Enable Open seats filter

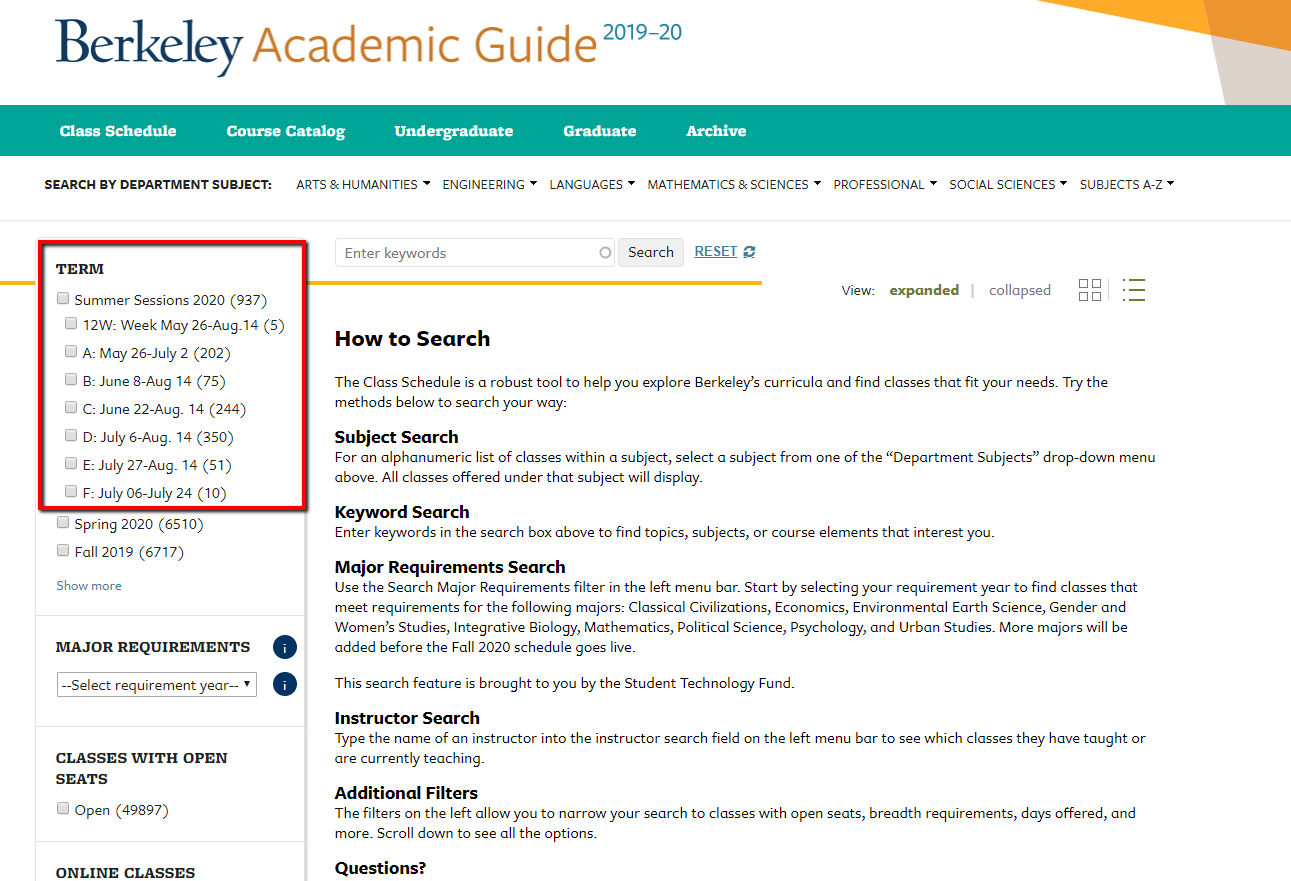coord(64,808)
